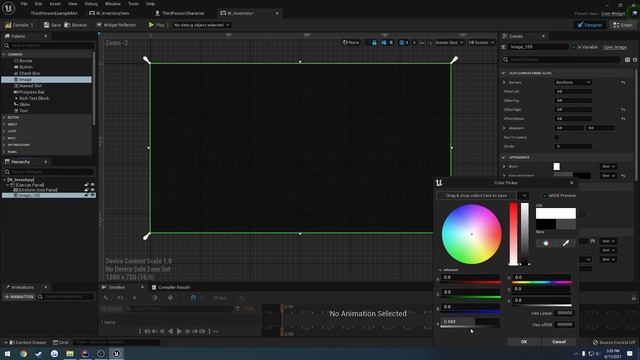Open Brush Bind dropdown

[x=608, y=167]
